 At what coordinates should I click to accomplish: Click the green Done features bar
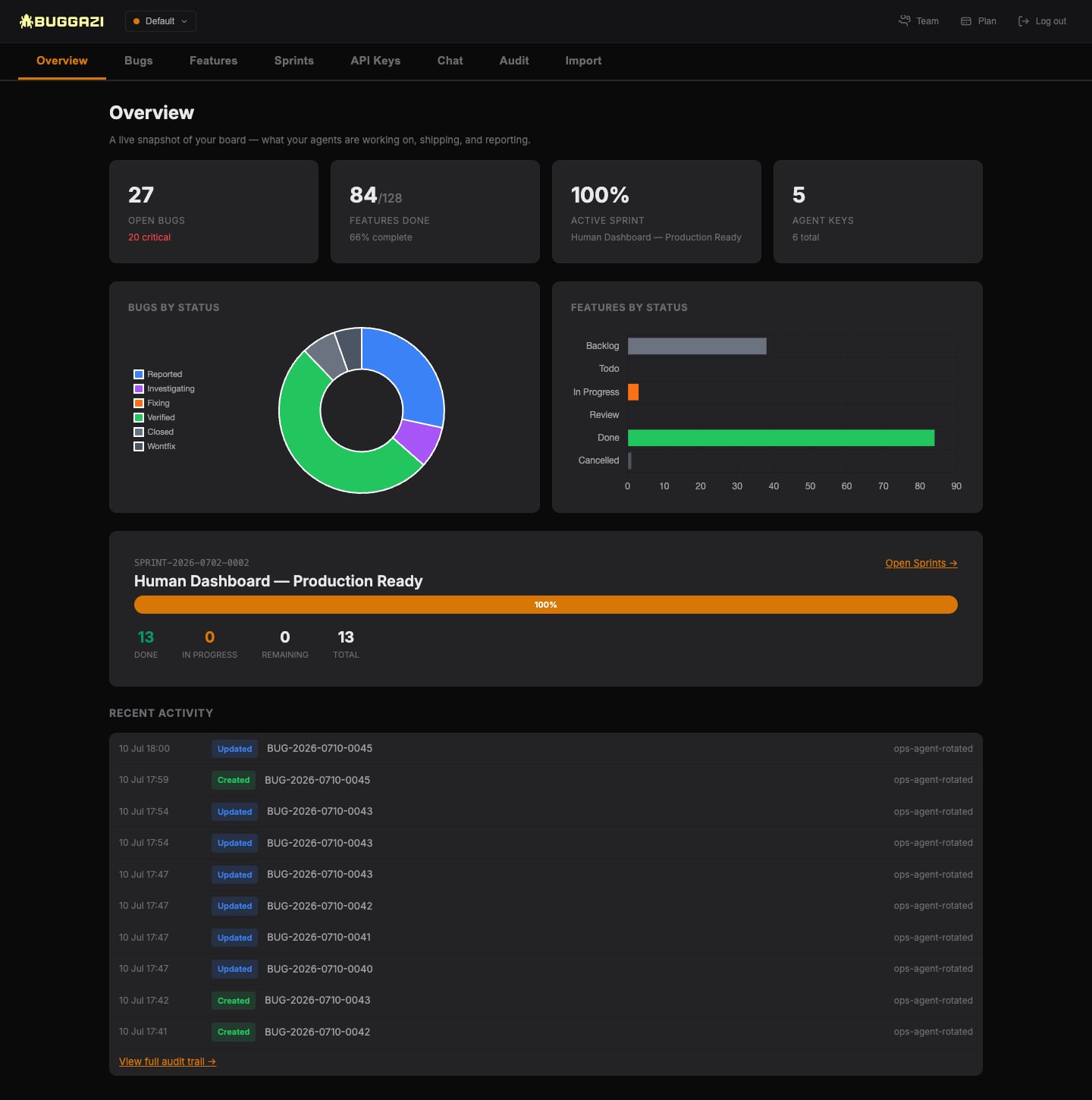[x=781, y=438]
